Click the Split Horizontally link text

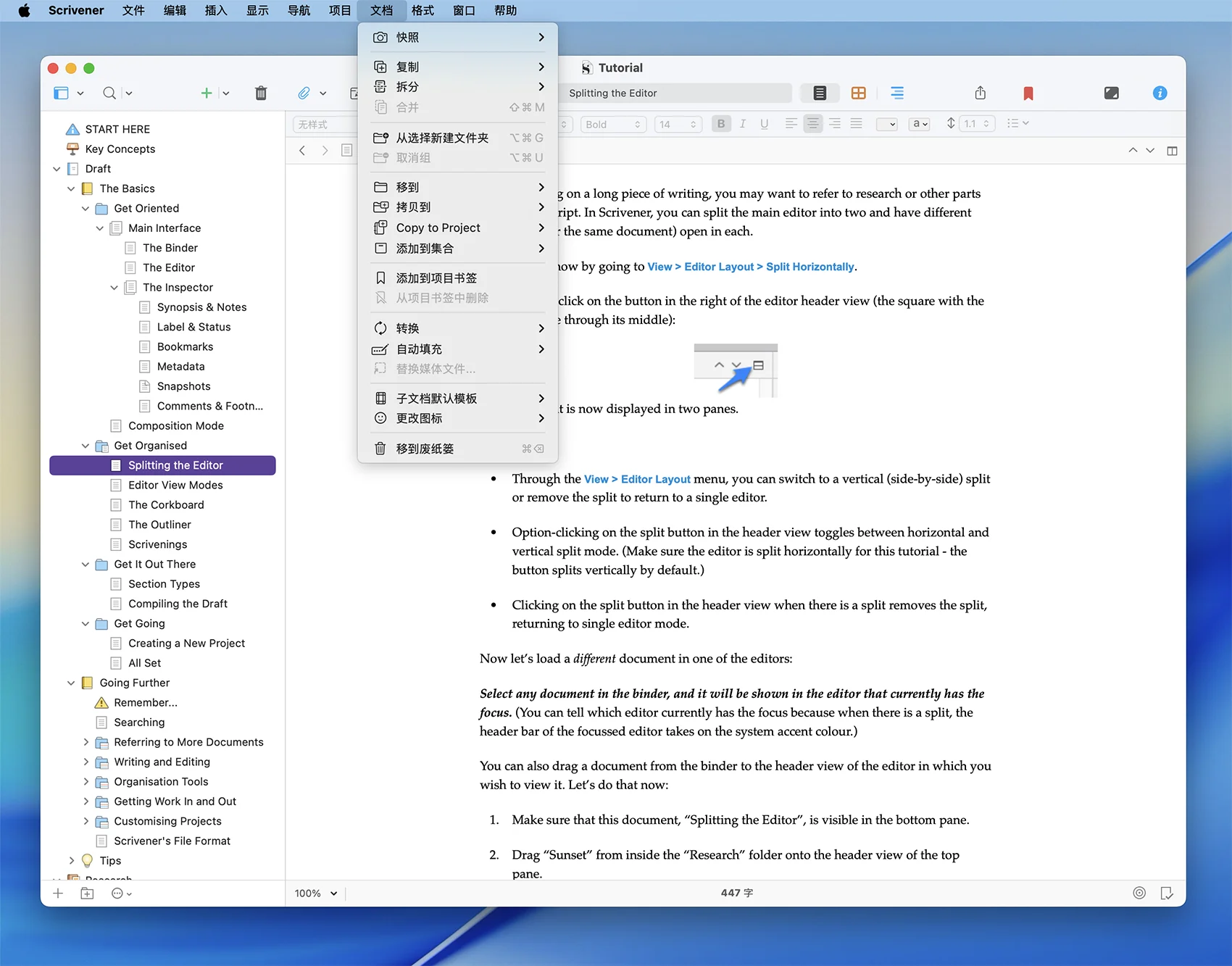[x=809, y=267]
